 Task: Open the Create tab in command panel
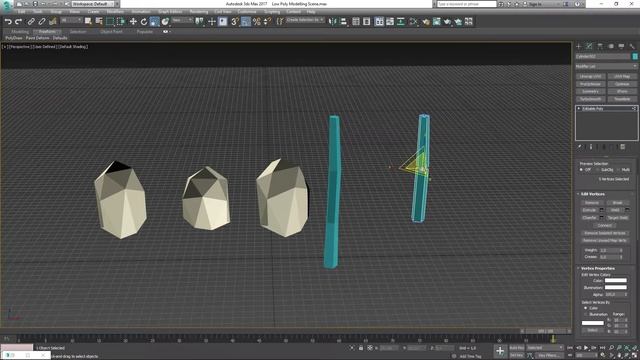pyautogui.click(x=579, y=46)
